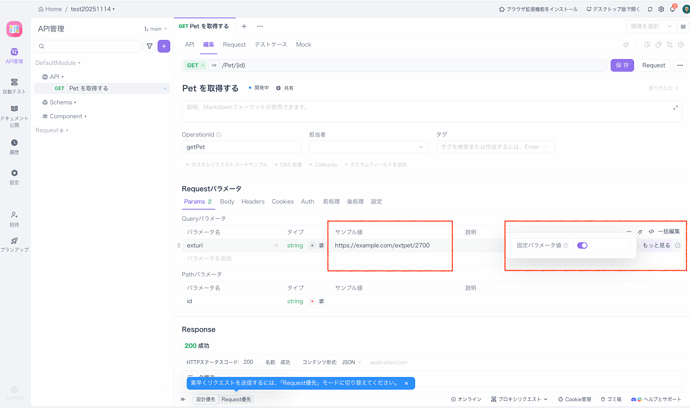Toggle the 固定パラメータ値 switch

pos(582,245)
